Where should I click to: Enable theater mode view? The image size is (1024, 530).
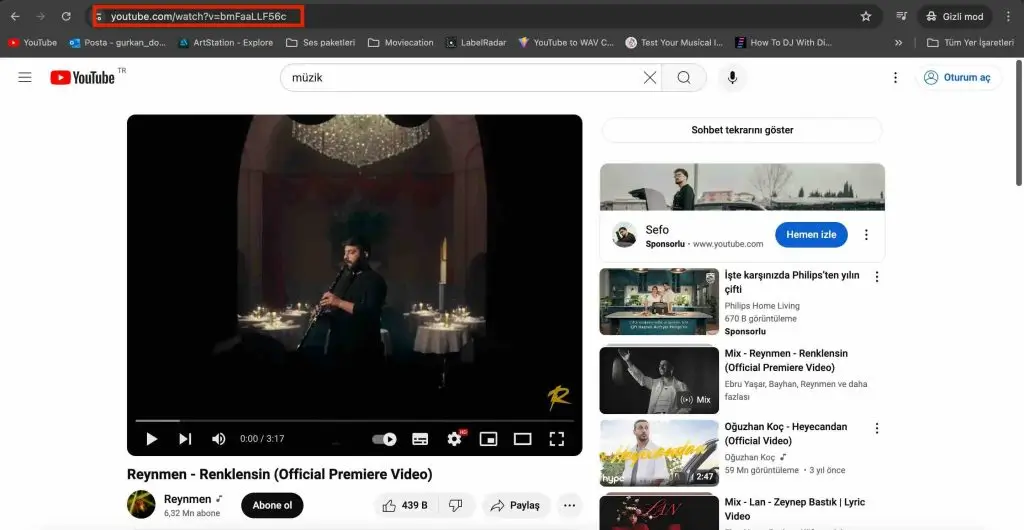point(522,439)
